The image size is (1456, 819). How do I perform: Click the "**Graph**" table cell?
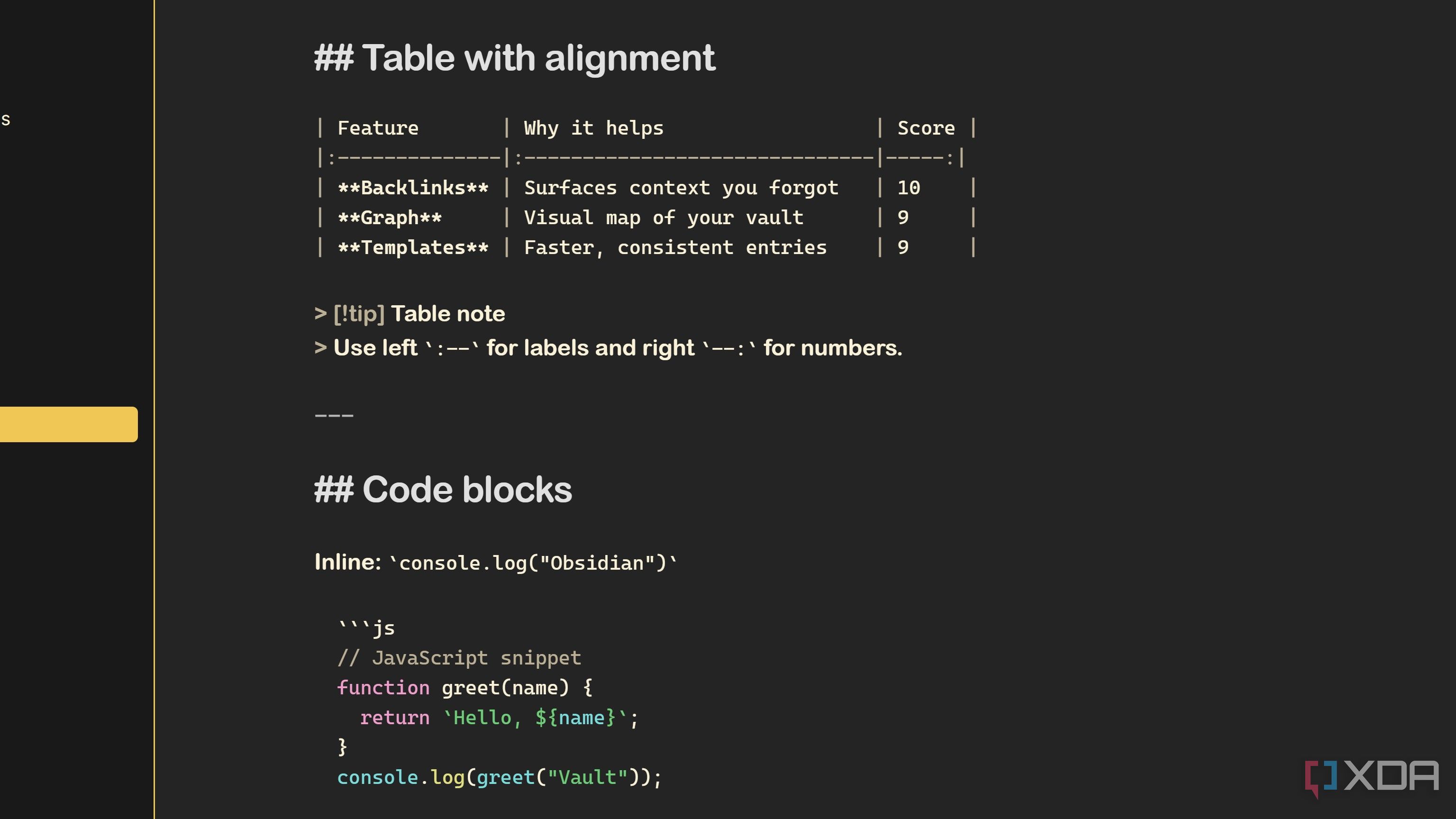(390, 218)
